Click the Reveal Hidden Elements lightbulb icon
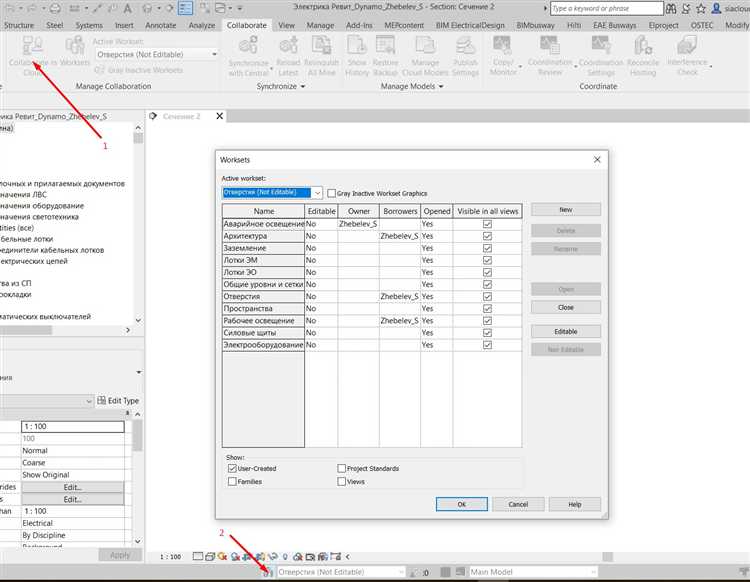The image size is (750, 582). 285,557
